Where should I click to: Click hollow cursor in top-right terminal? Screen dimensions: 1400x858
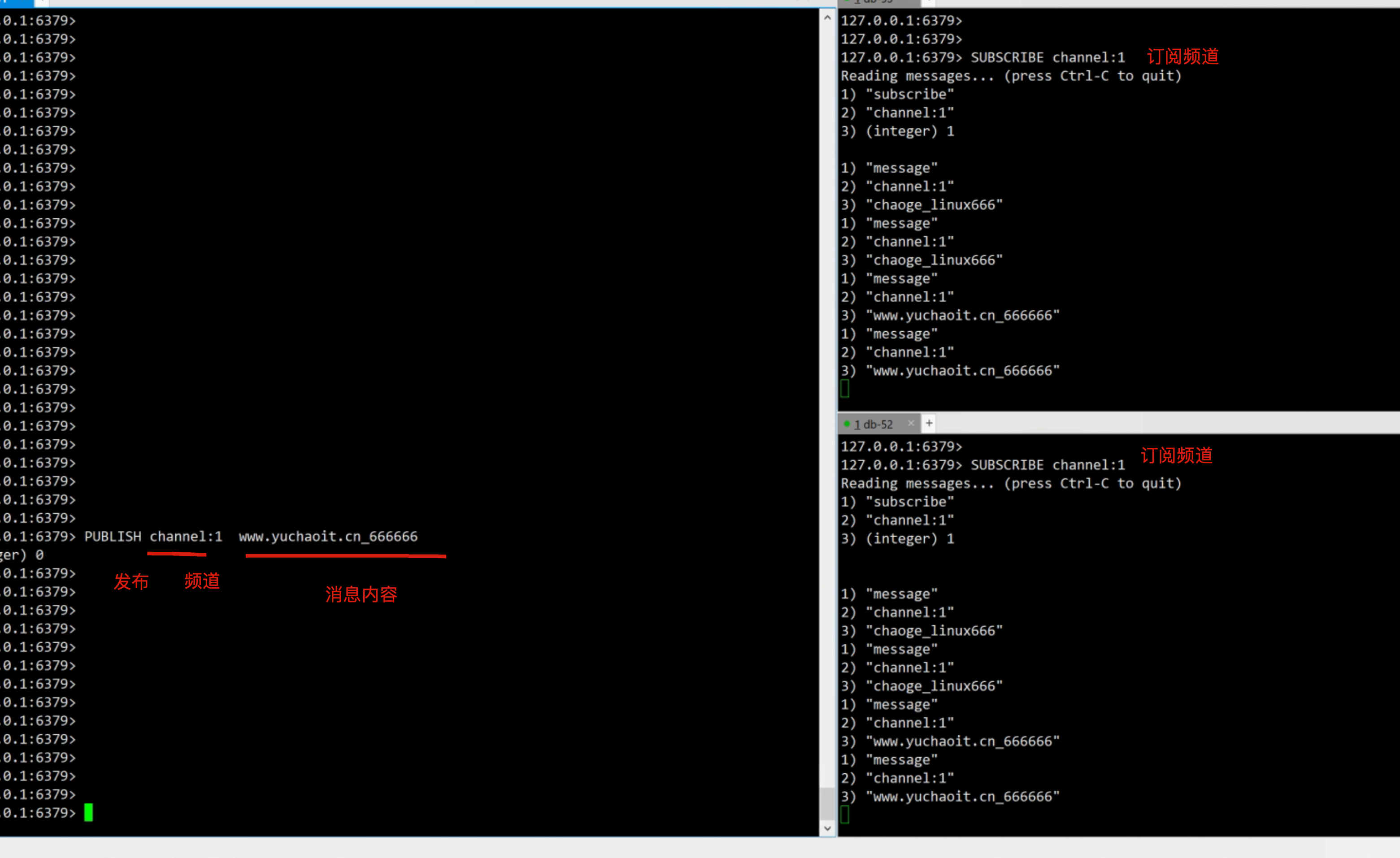pyautogui.click(x=845, y=389)
